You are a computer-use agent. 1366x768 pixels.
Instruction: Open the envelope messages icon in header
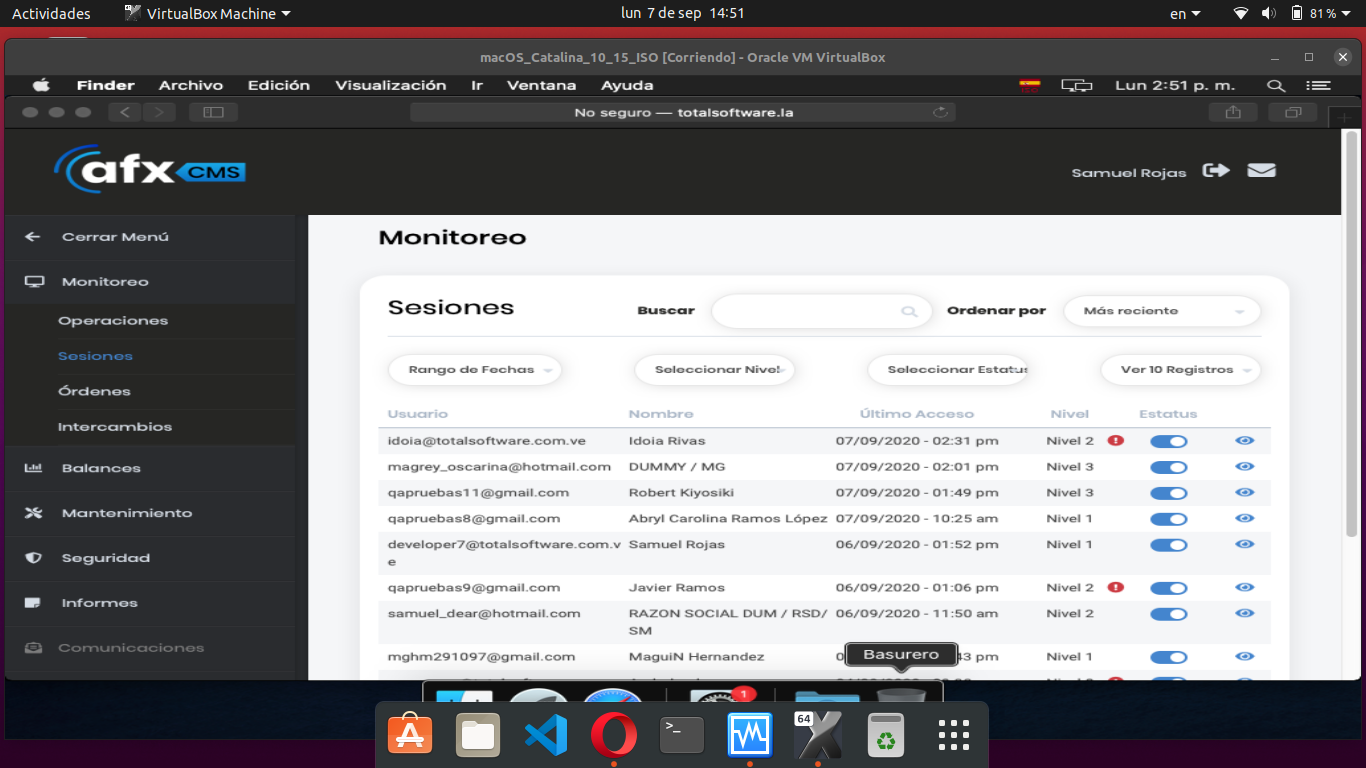pyautogui.click(x=1261, y=171)
